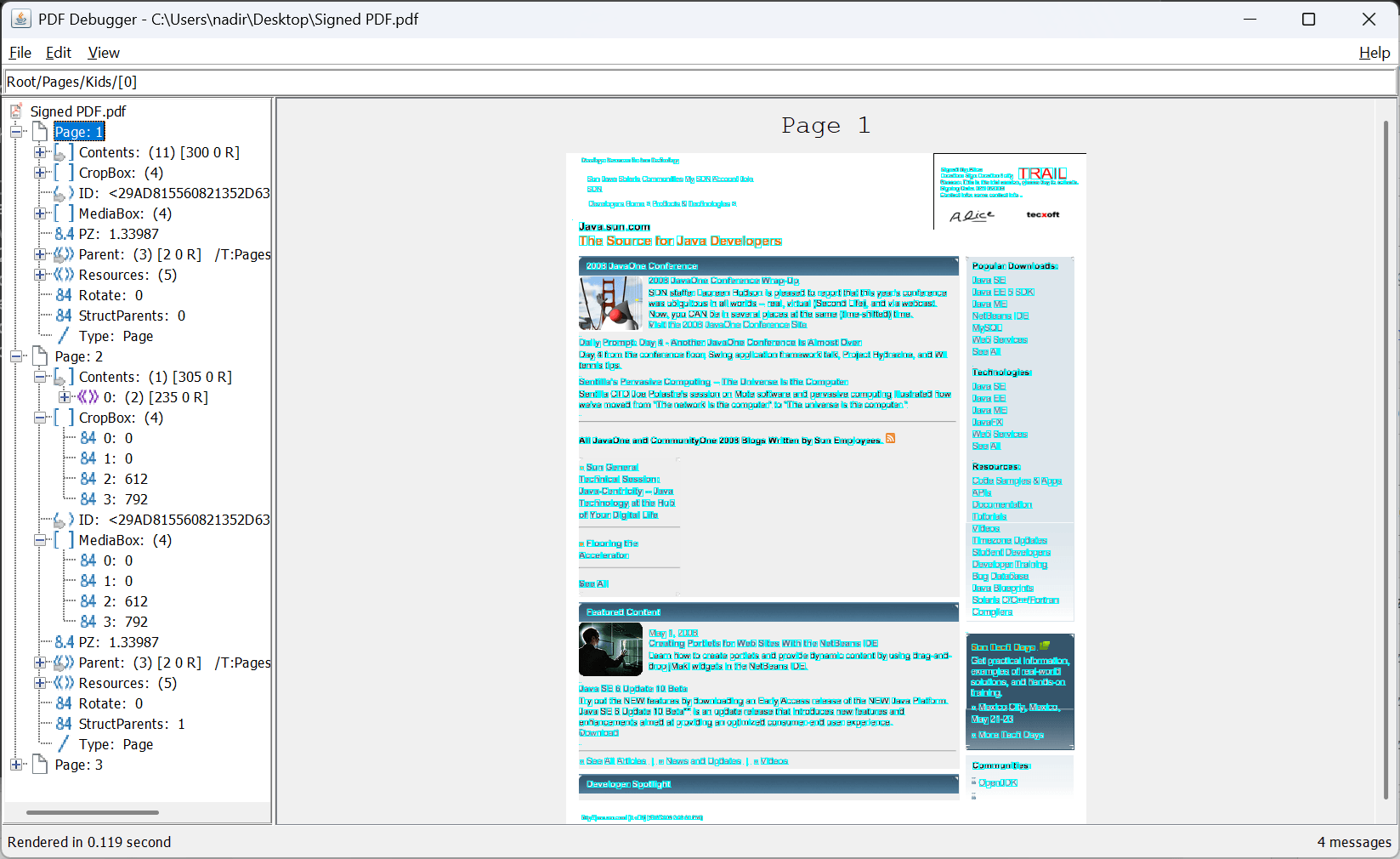Click the array icon of CropBox under Page: 2
This screenshot has height=859, width=1400.
64,418
